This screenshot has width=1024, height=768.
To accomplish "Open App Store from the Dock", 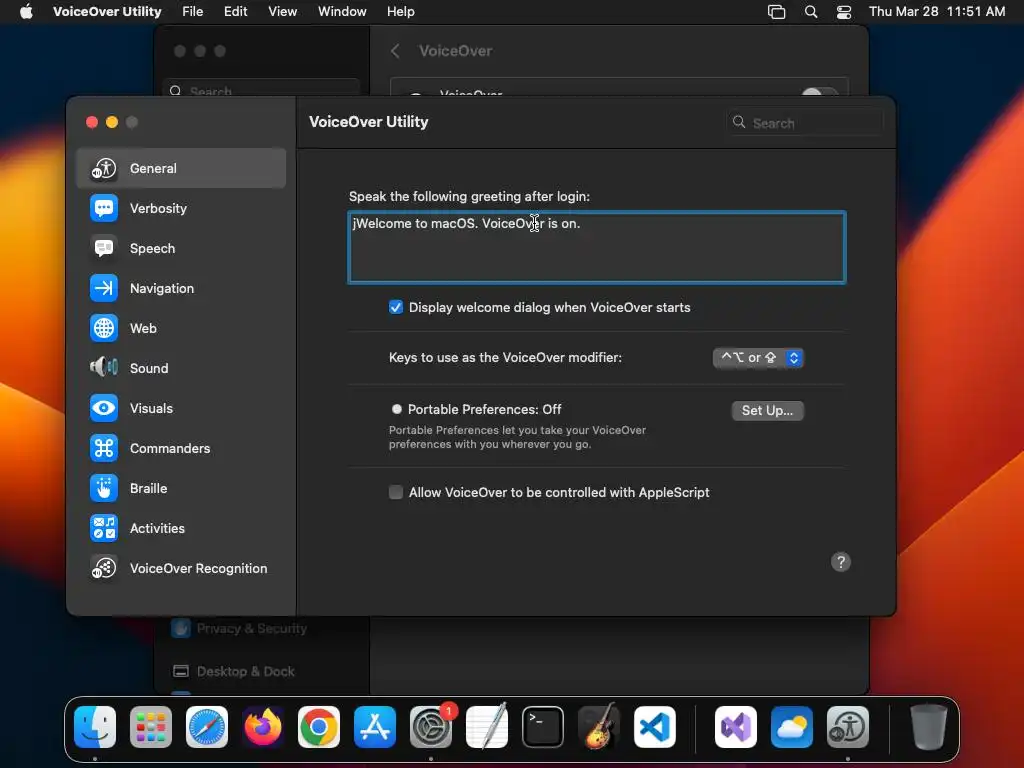I will point(375,727).
